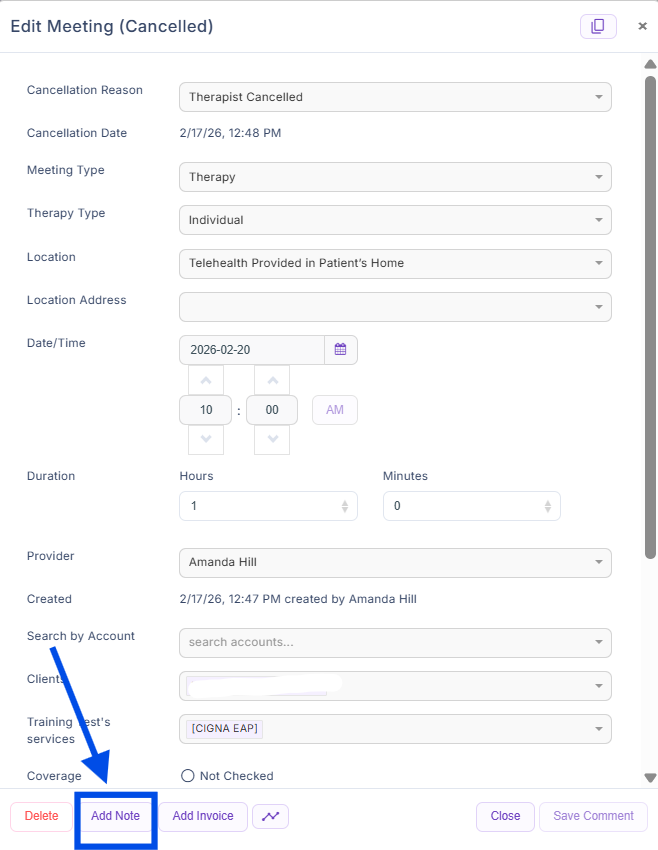Image resolution: width=658 pixels, height=850 pixels.
Task: Increase the hour with up chevron
Action: (x=206, y=380)
